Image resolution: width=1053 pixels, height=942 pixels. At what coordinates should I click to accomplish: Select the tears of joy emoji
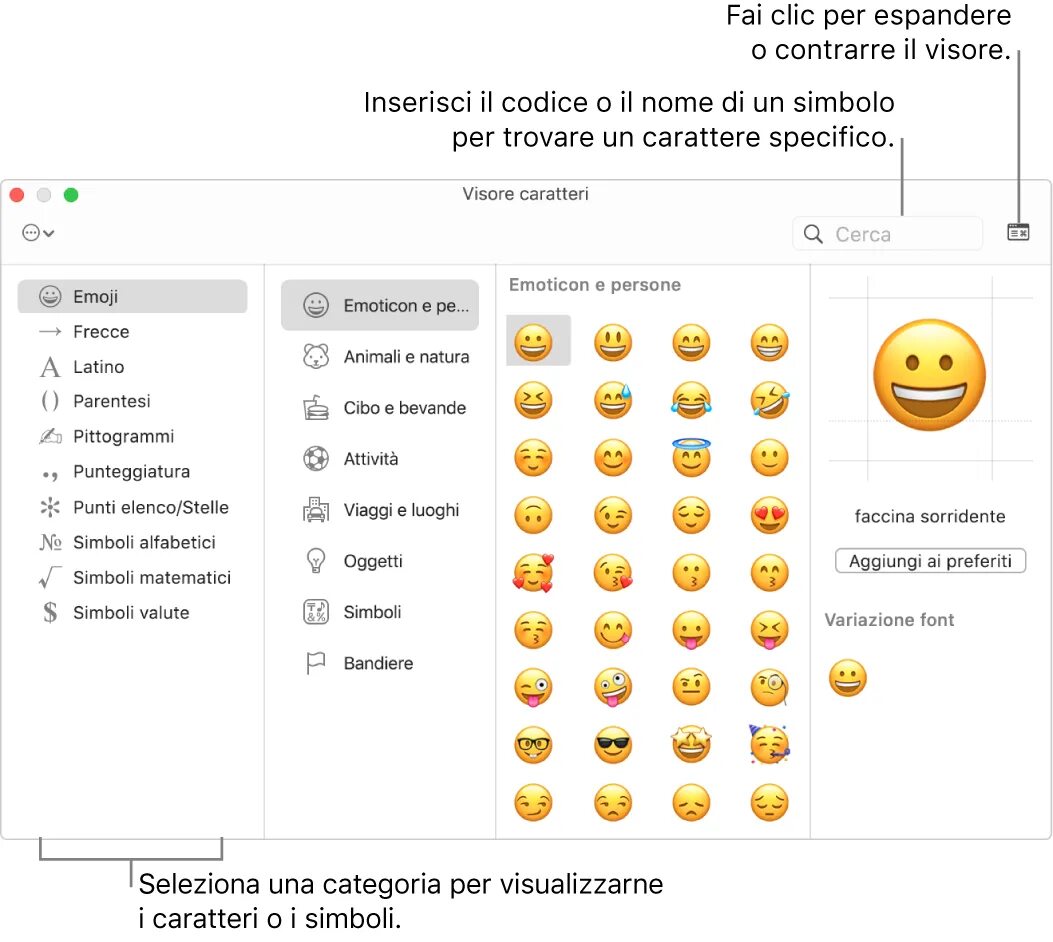(691, 400)
